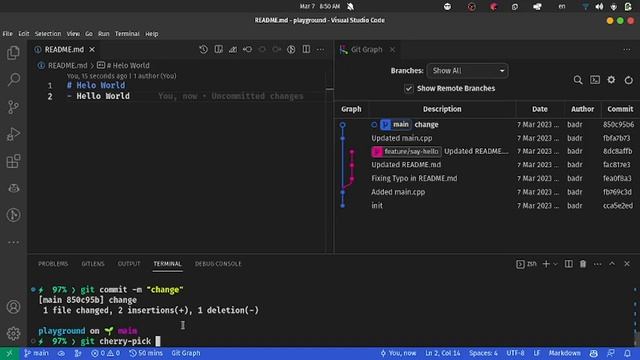Split the README.md editor right

[x=306, y=49]
